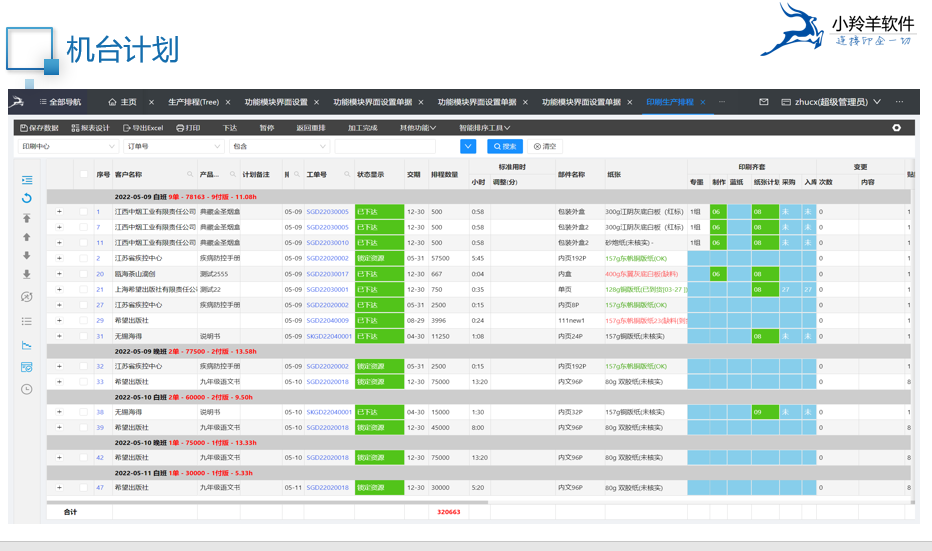The height and width of the screenshot is (551, 932).
Task: Switch to the 生产排程(Tree) tab
Action: point(193,102)
